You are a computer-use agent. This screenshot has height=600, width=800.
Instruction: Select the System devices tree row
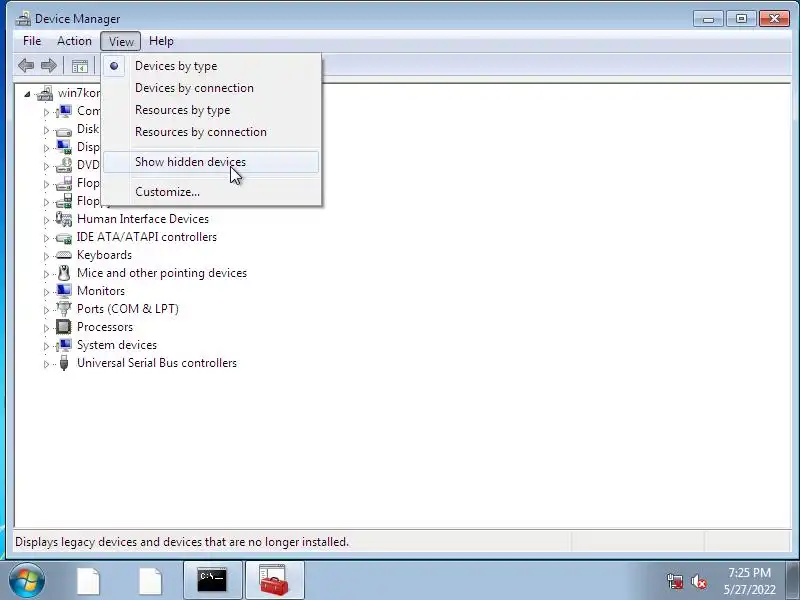(117, 345)
